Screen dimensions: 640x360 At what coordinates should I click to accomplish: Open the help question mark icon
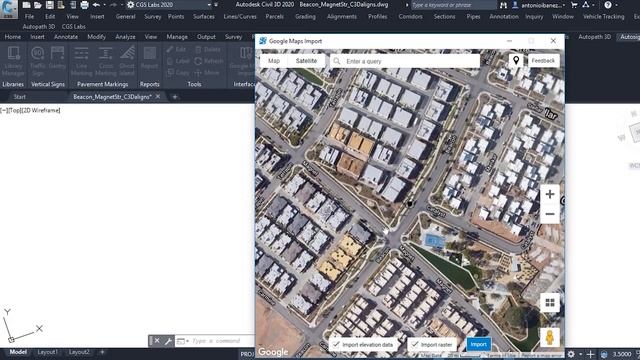coord(608,5)
